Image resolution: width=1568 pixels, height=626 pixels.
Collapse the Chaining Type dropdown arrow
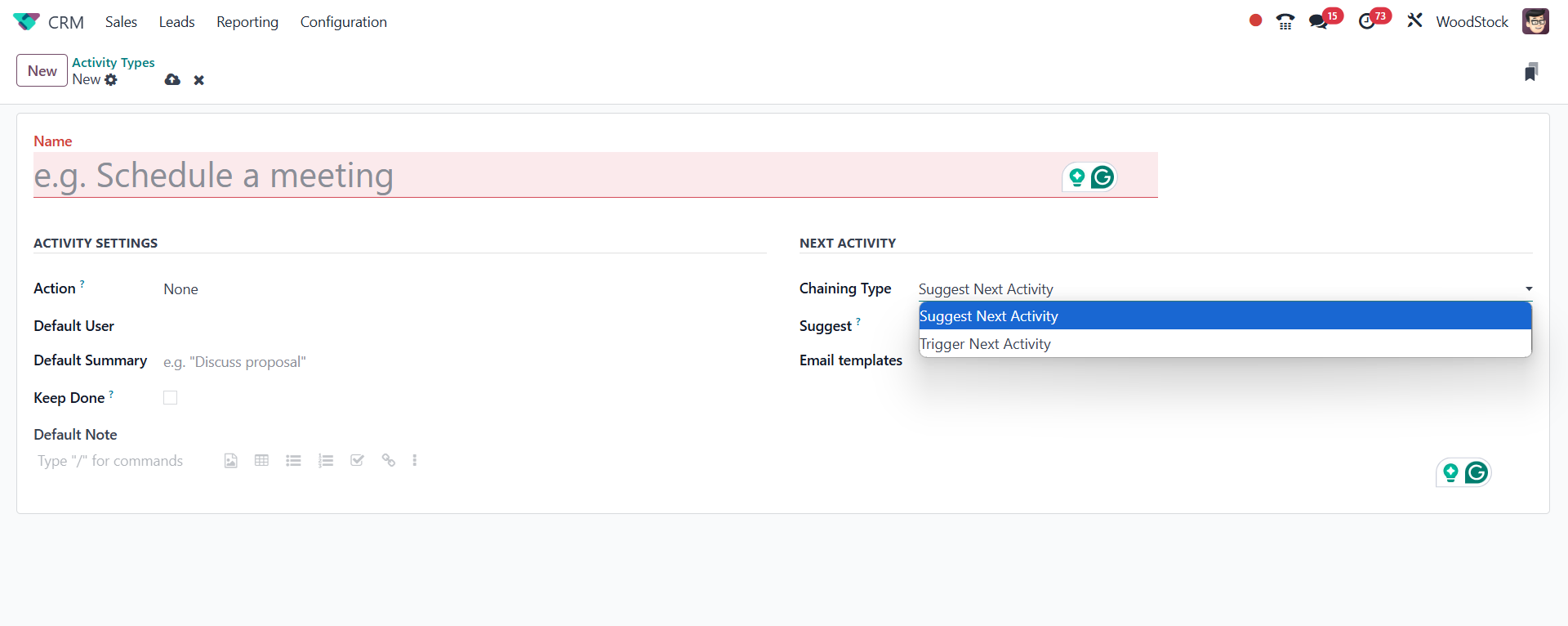pos(1528,289)
